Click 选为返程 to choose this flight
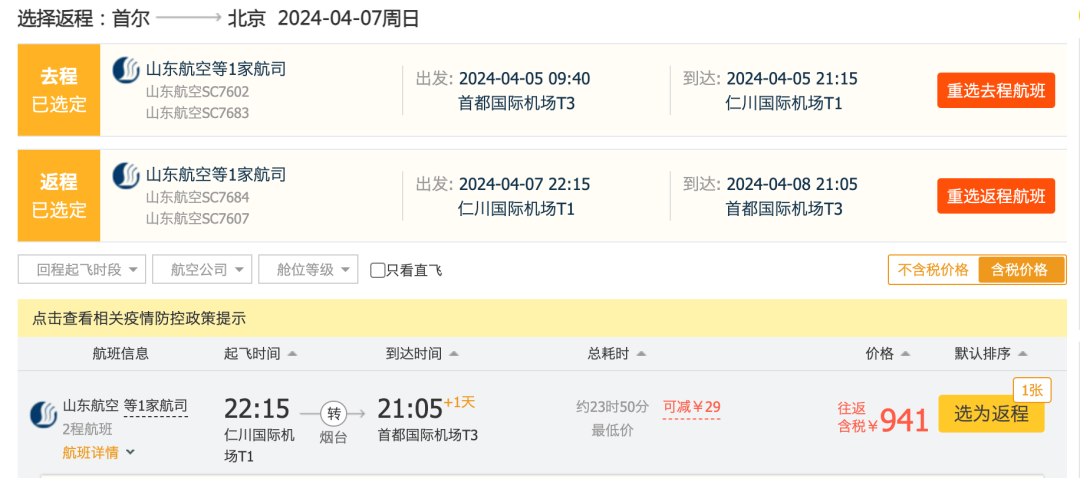 991,414
